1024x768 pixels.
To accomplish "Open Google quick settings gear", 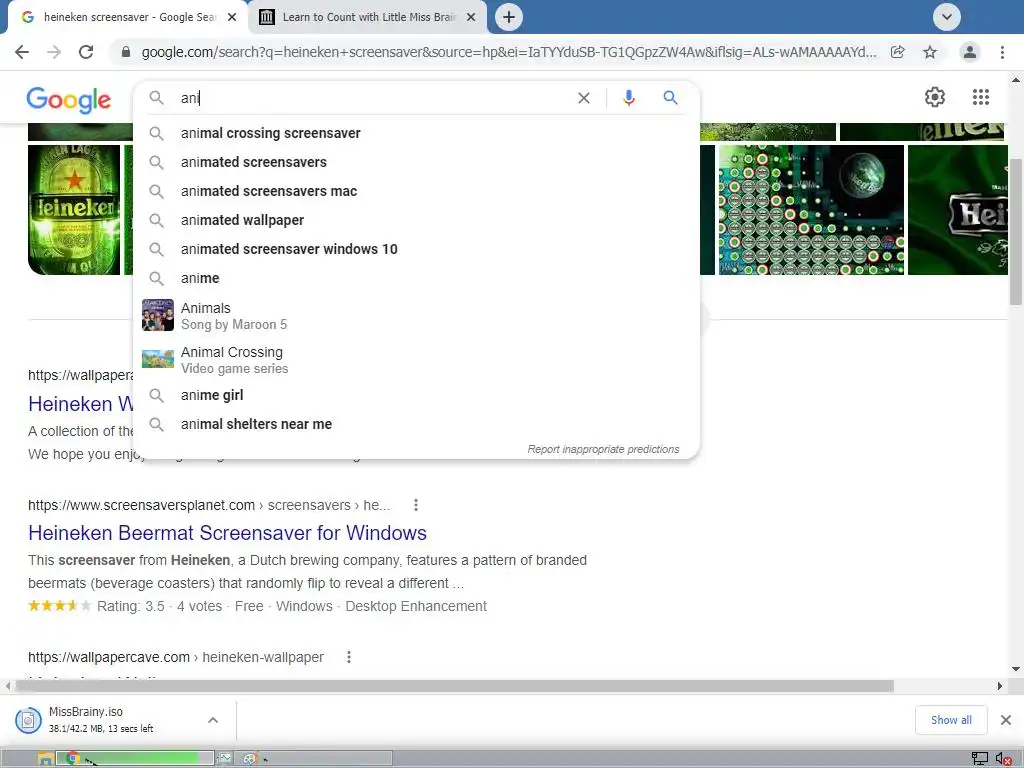I will coord(935,97).
